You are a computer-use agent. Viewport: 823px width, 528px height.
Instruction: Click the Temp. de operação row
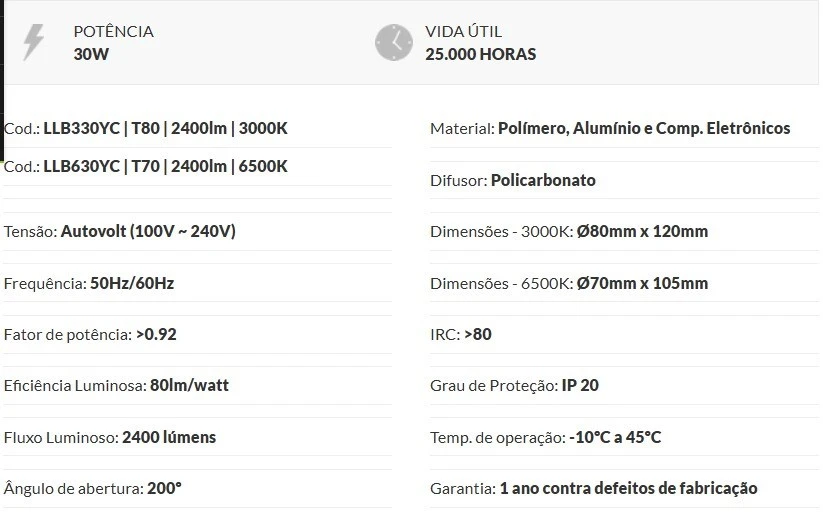coord(545,437)
